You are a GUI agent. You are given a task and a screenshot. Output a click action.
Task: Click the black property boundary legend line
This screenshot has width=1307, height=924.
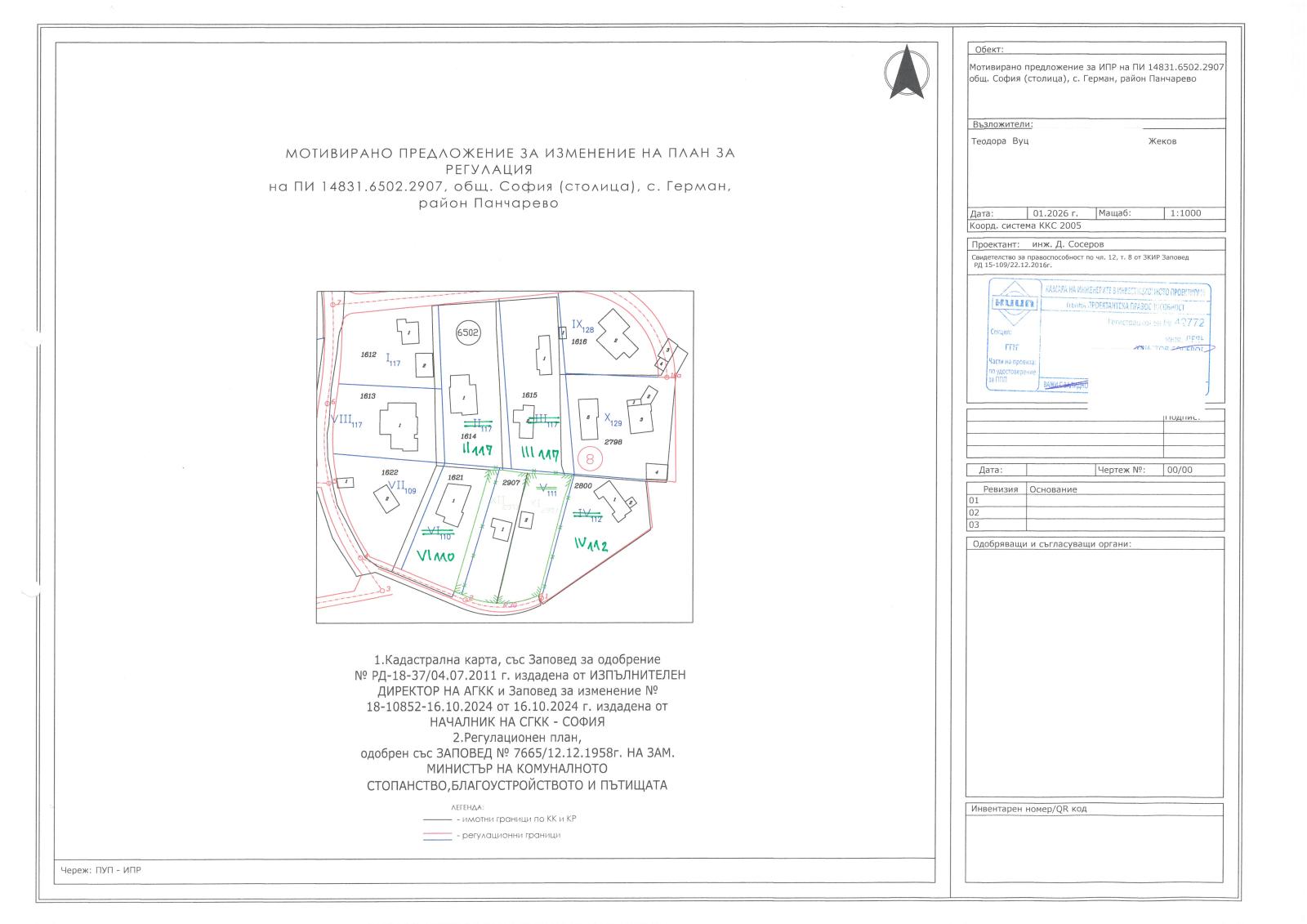pos(437,819)
